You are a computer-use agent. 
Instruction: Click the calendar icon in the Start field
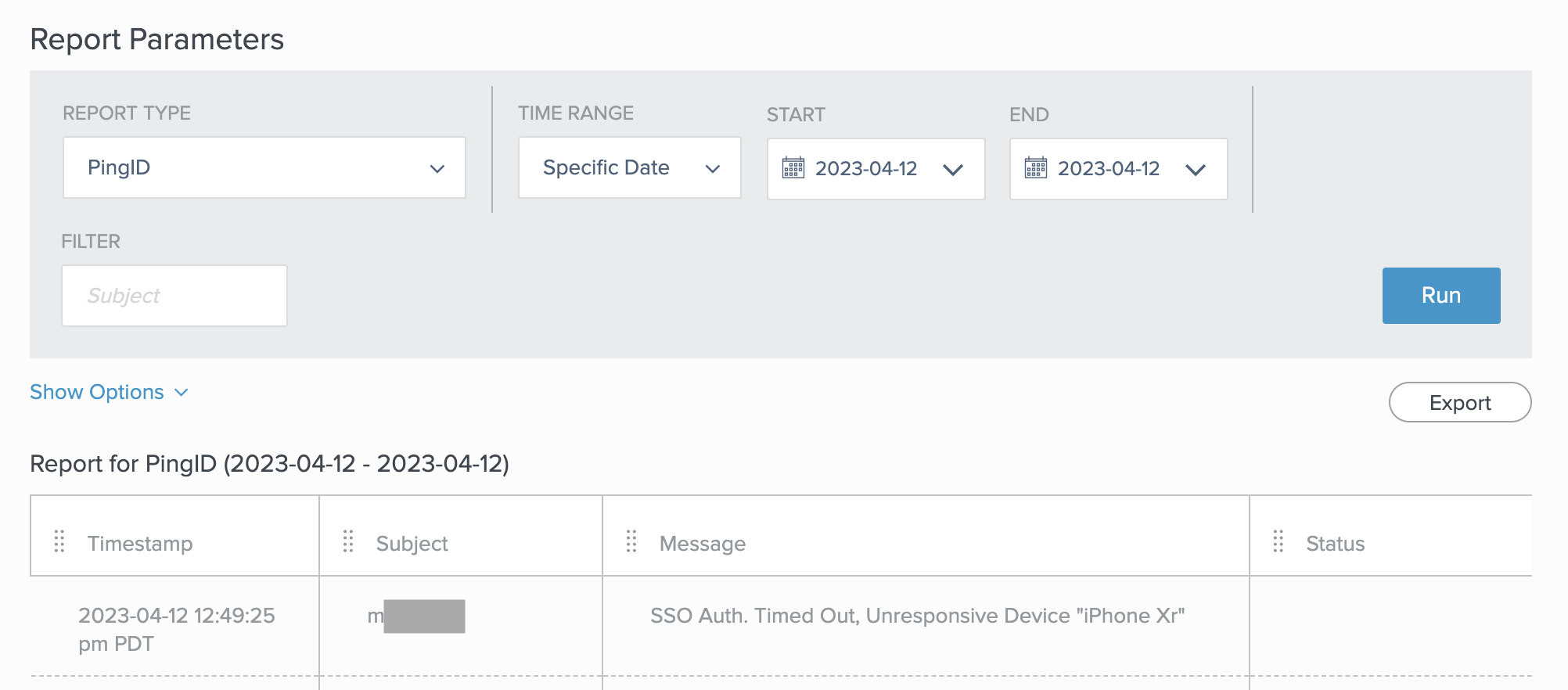[x=793, y=169]
